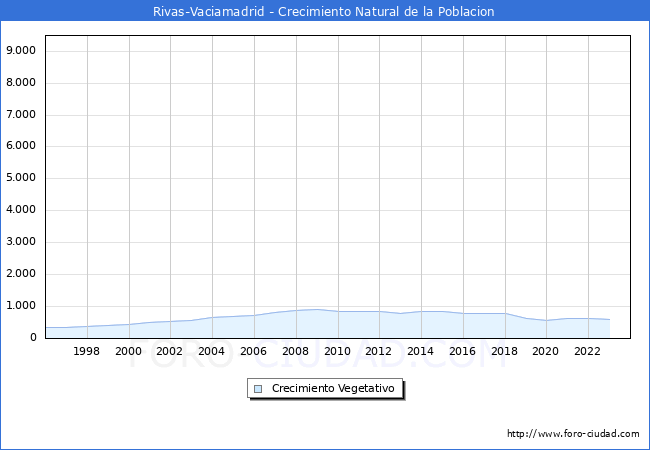Click the 2020 x-axis label
The image size is (650, 450).
coord(545,351)
